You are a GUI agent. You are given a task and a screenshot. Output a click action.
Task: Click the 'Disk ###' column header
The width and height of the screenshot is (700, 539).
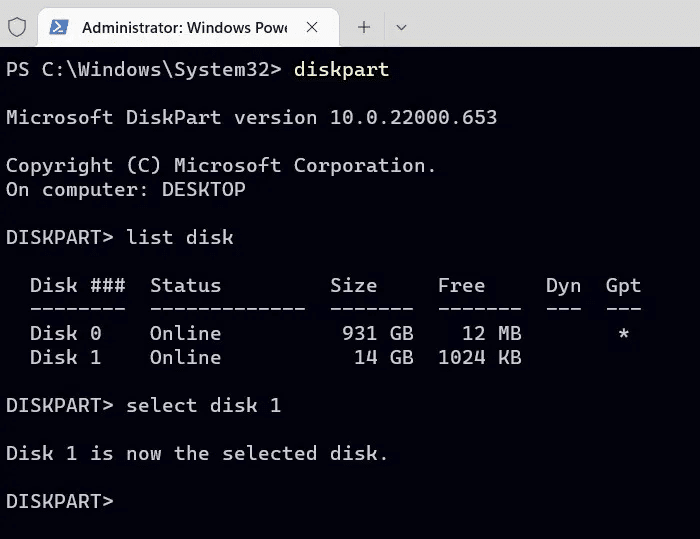(x=78, y=285)
